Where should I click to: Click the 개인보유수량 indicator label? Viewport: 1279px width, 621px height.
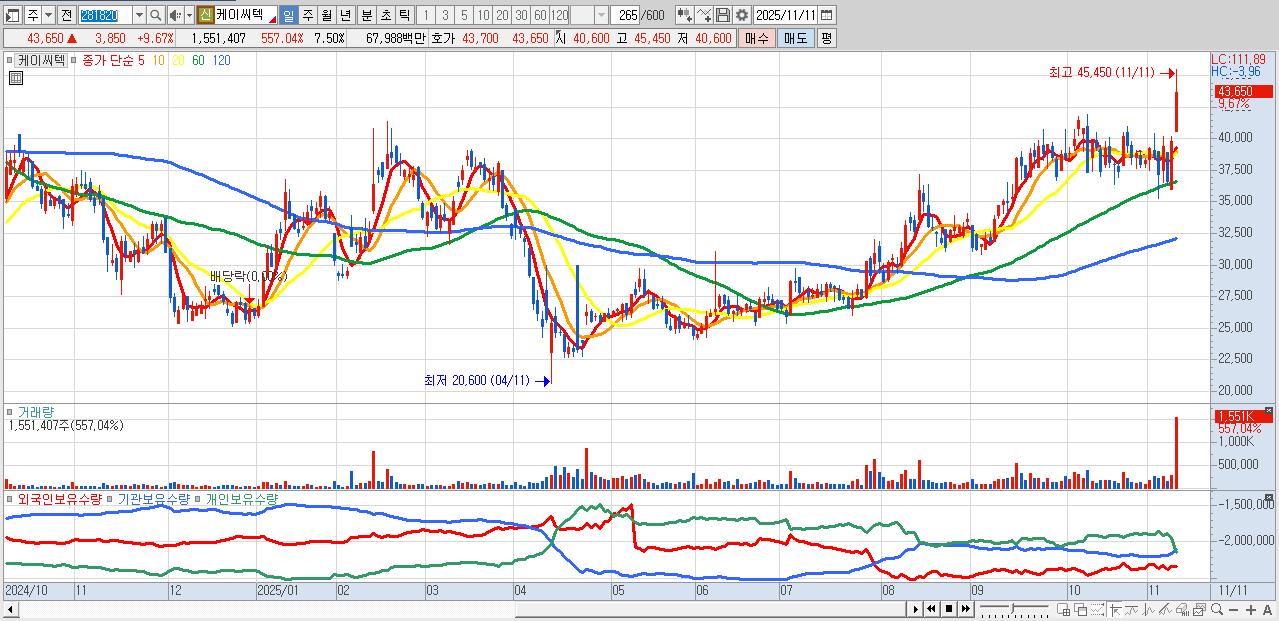coord(241,498)
